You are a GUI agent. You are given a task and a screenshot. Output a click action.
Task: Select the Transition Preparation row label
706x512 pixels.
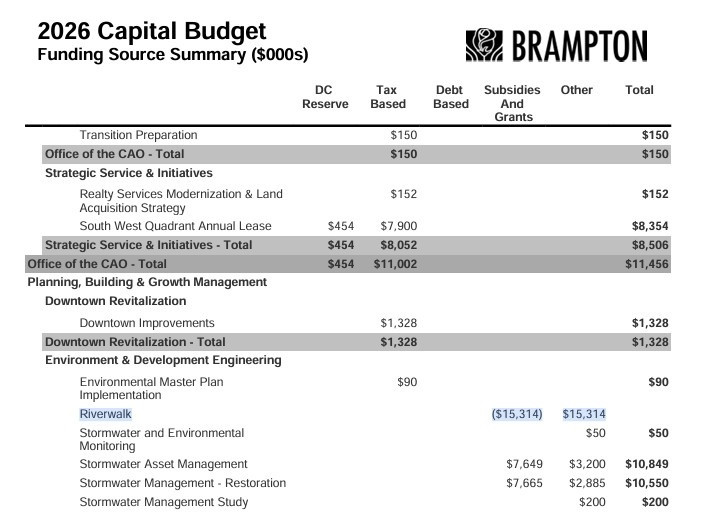tap(138, 135)
